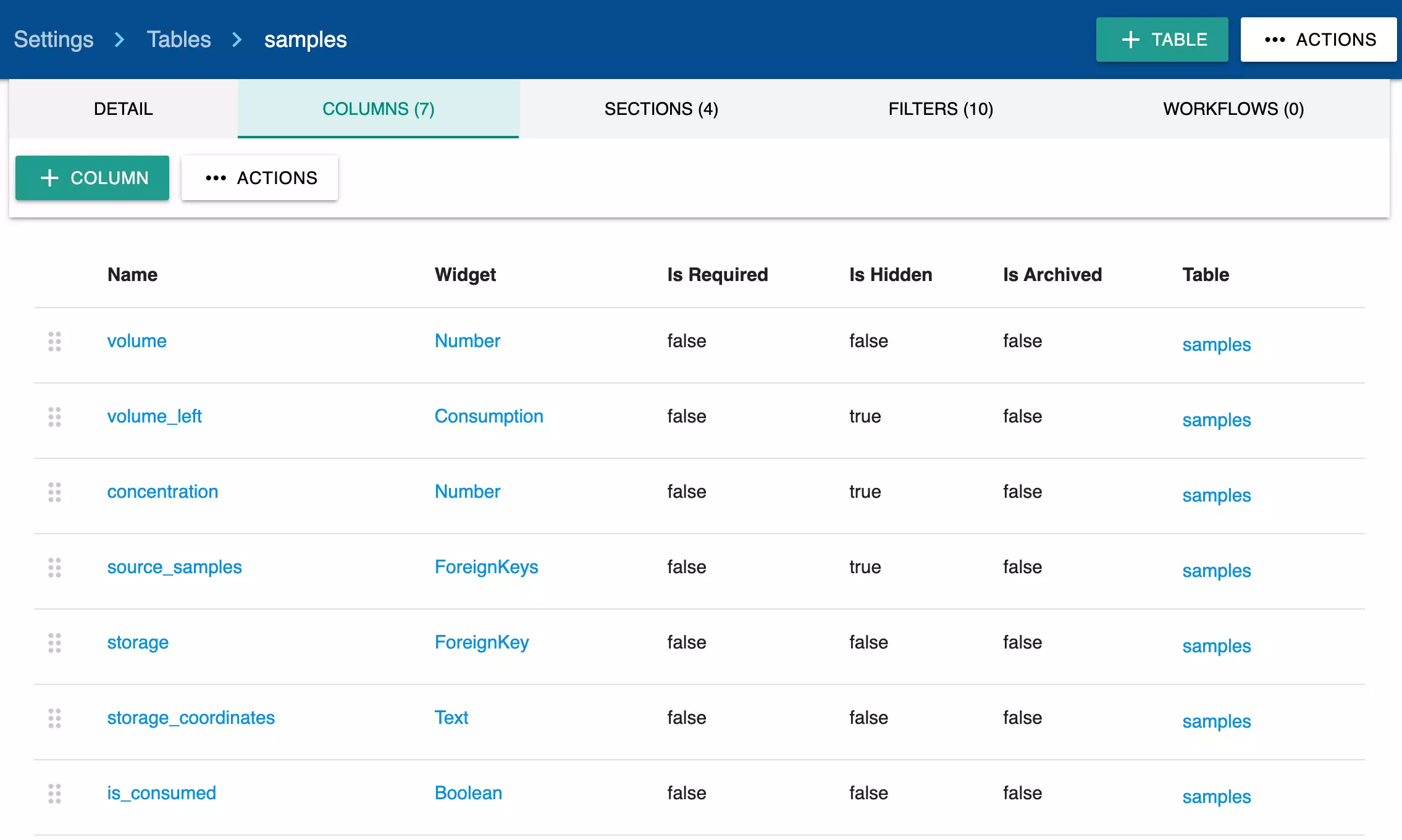
Task: Click the Number widget for concentration
Action: click(468, 492)
